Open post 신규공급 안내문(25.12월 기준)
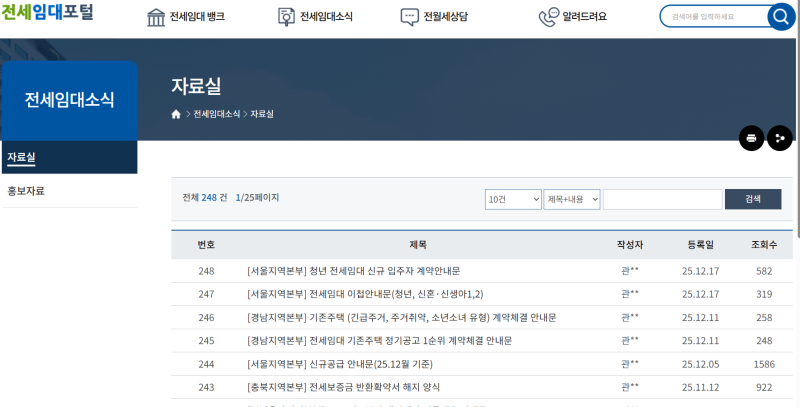 click(340, 364)
